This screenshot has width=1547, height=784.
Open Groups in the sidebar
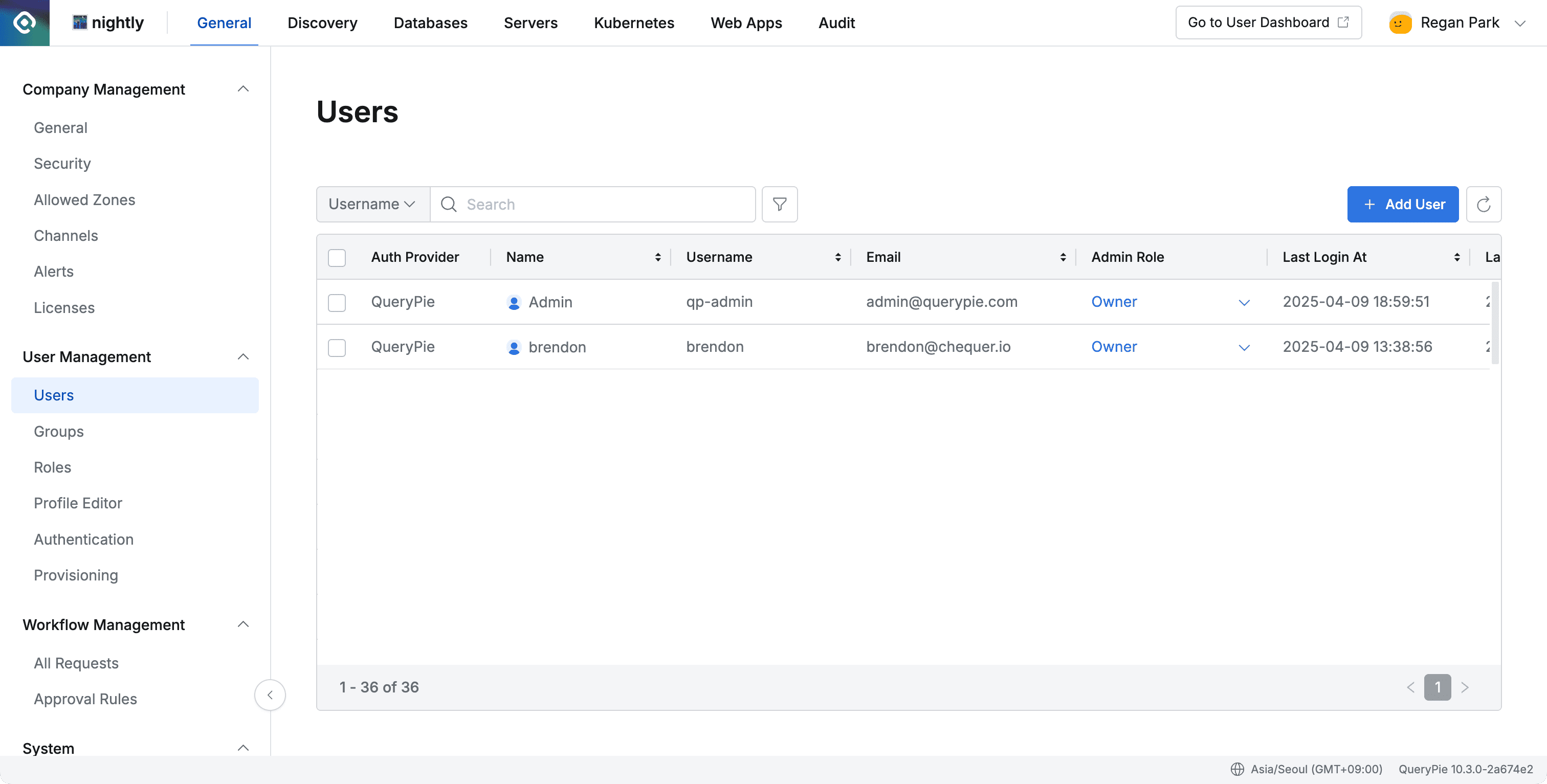[x=59, y=432]
